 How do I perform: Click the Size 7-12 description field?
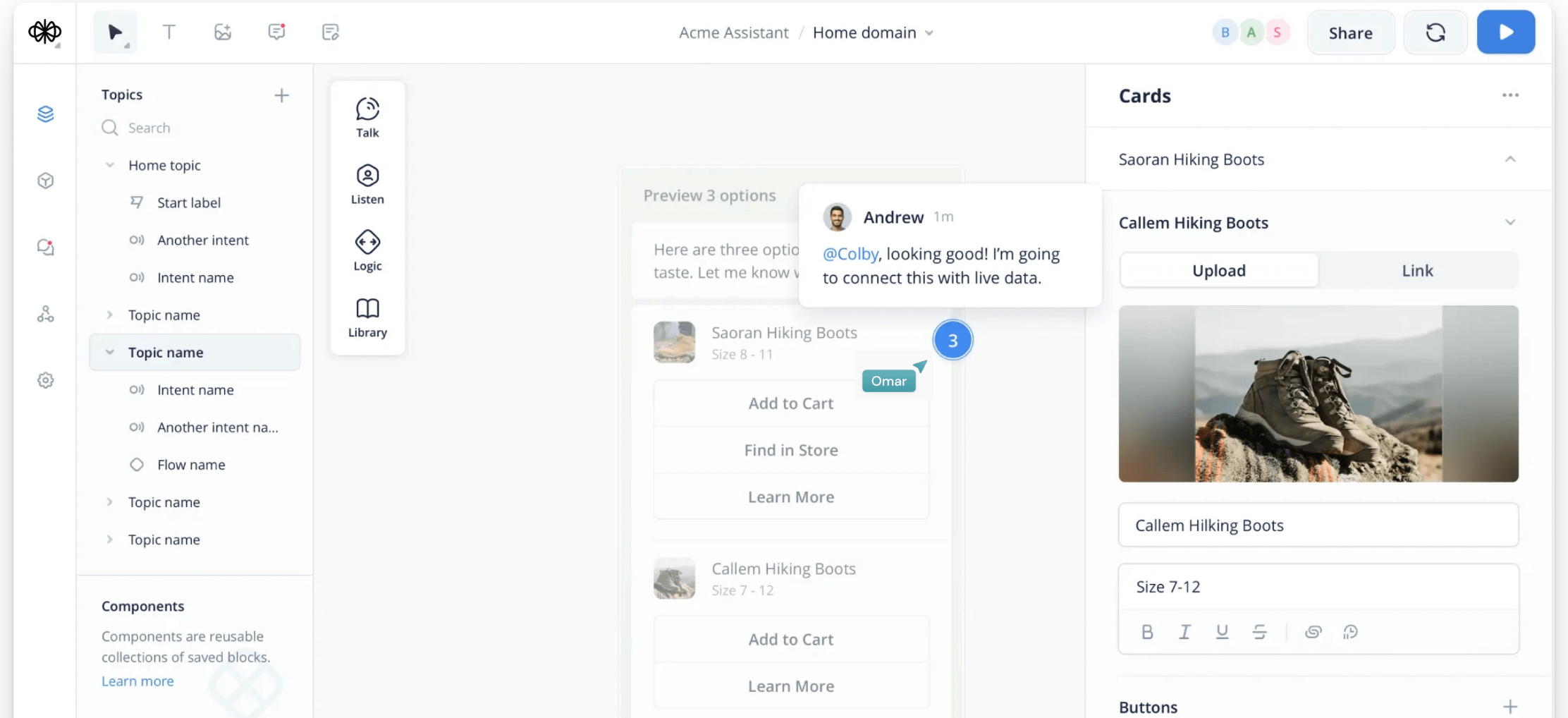pos(1318,587)
